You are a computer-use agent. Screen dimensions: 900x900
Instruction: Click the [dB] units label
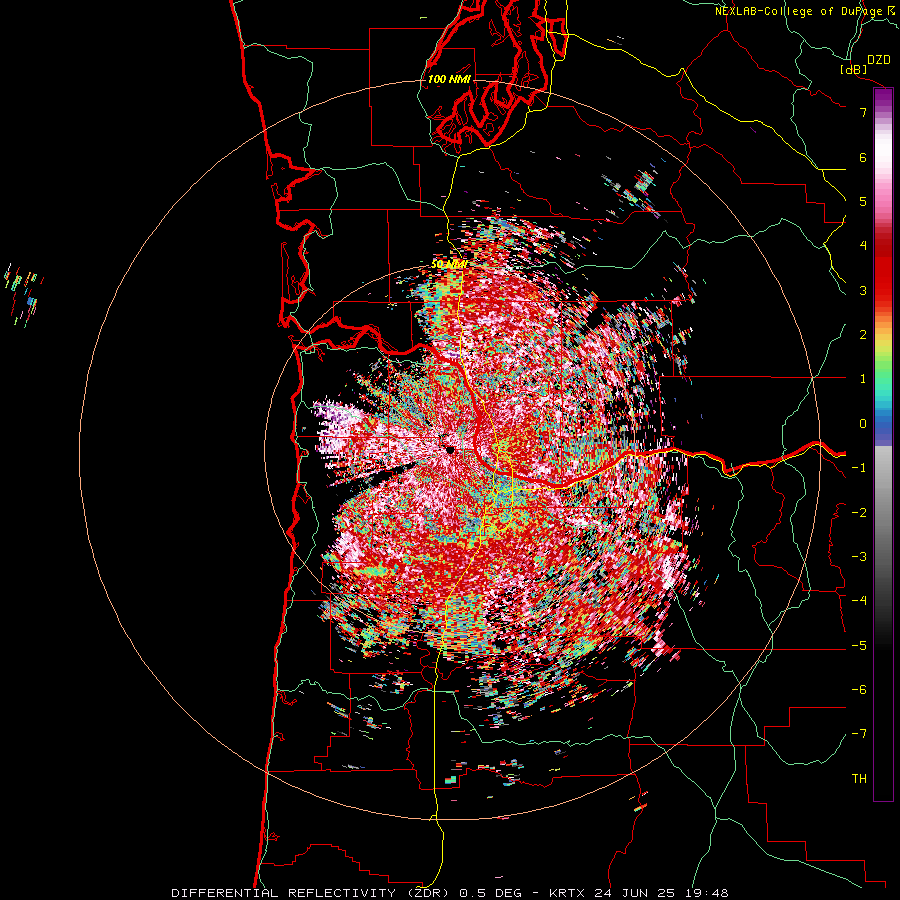pyautogui.click(x=854, y=69)
